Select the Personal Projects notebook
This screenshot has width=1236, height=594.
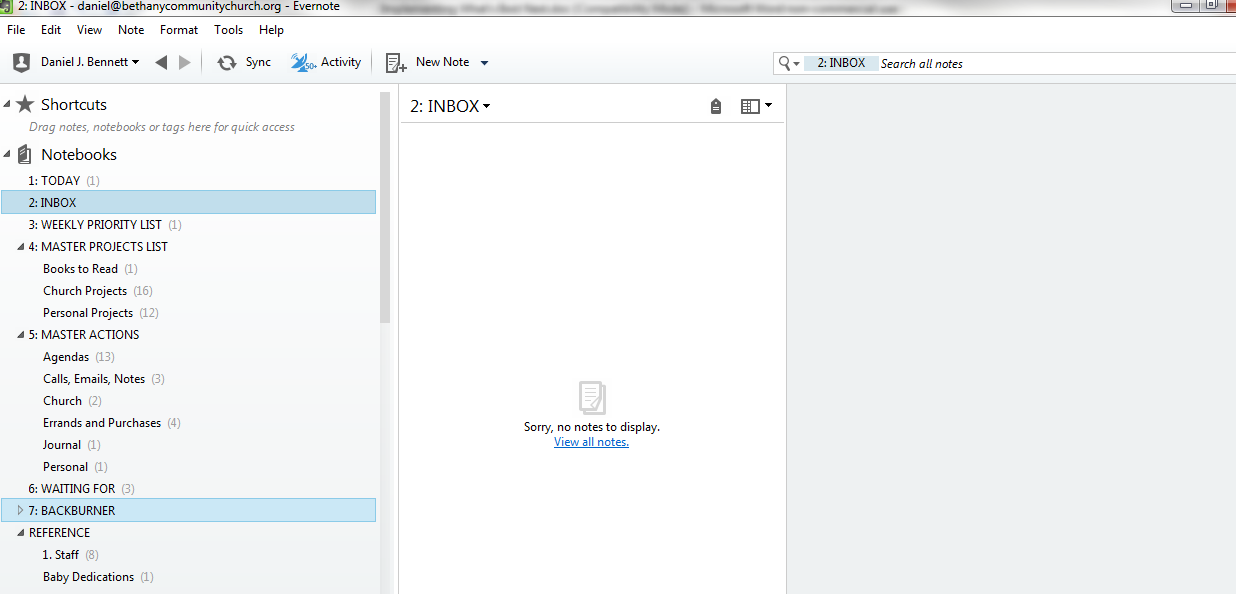[x=189, y=313]
